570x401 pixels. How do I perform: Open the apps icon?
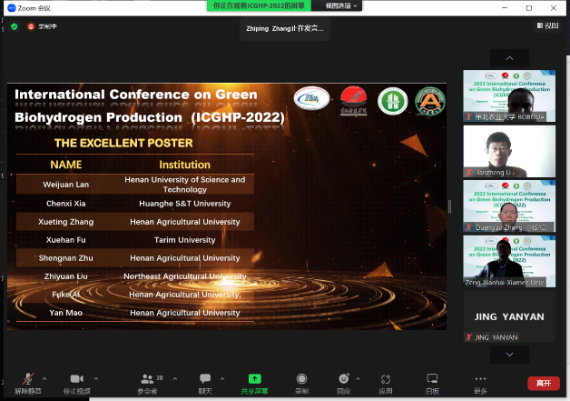click(385, 379)
